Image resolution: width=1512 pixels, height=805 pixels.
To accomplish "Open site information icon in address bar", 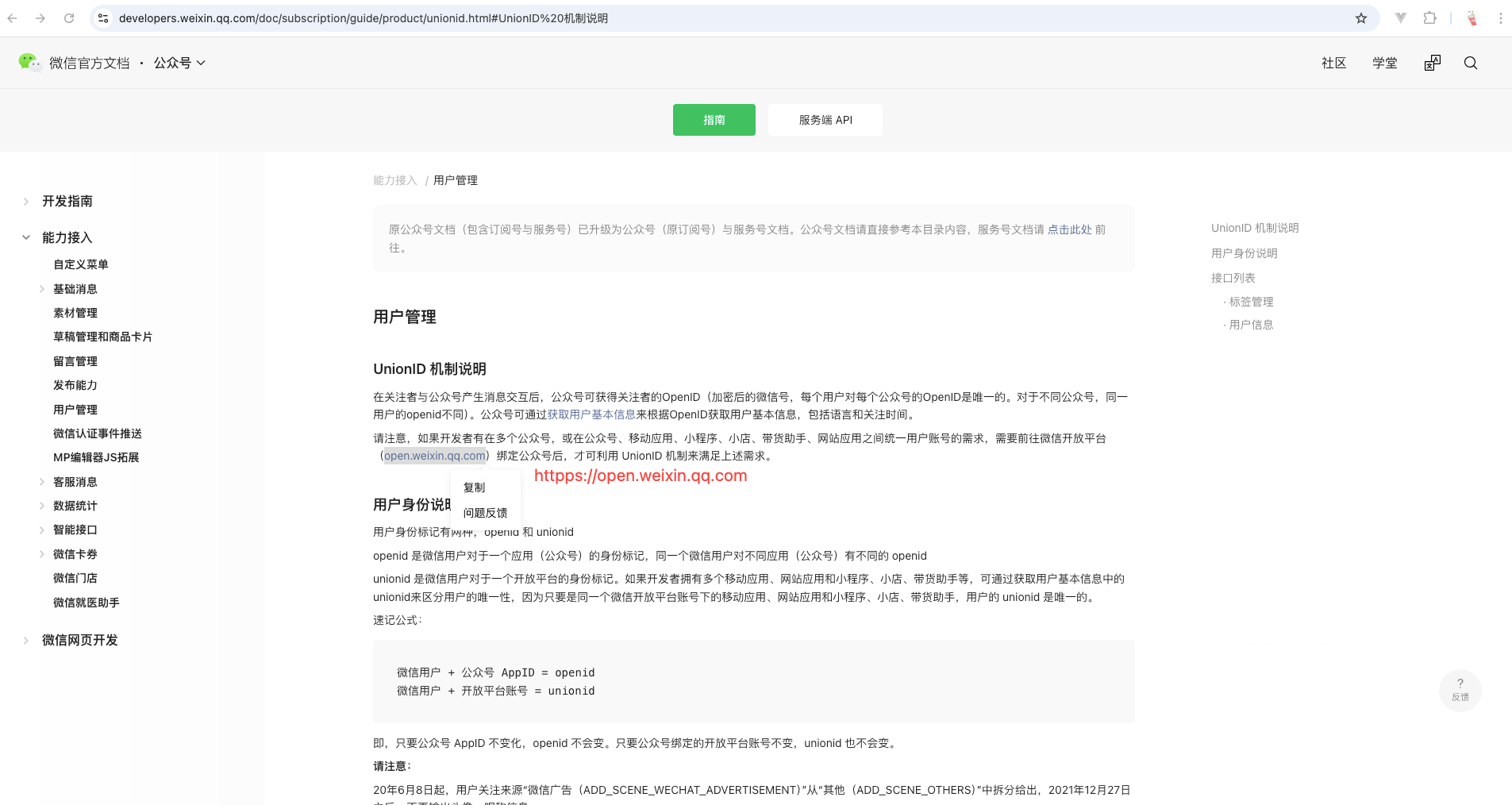I will (x=103, y=18).
